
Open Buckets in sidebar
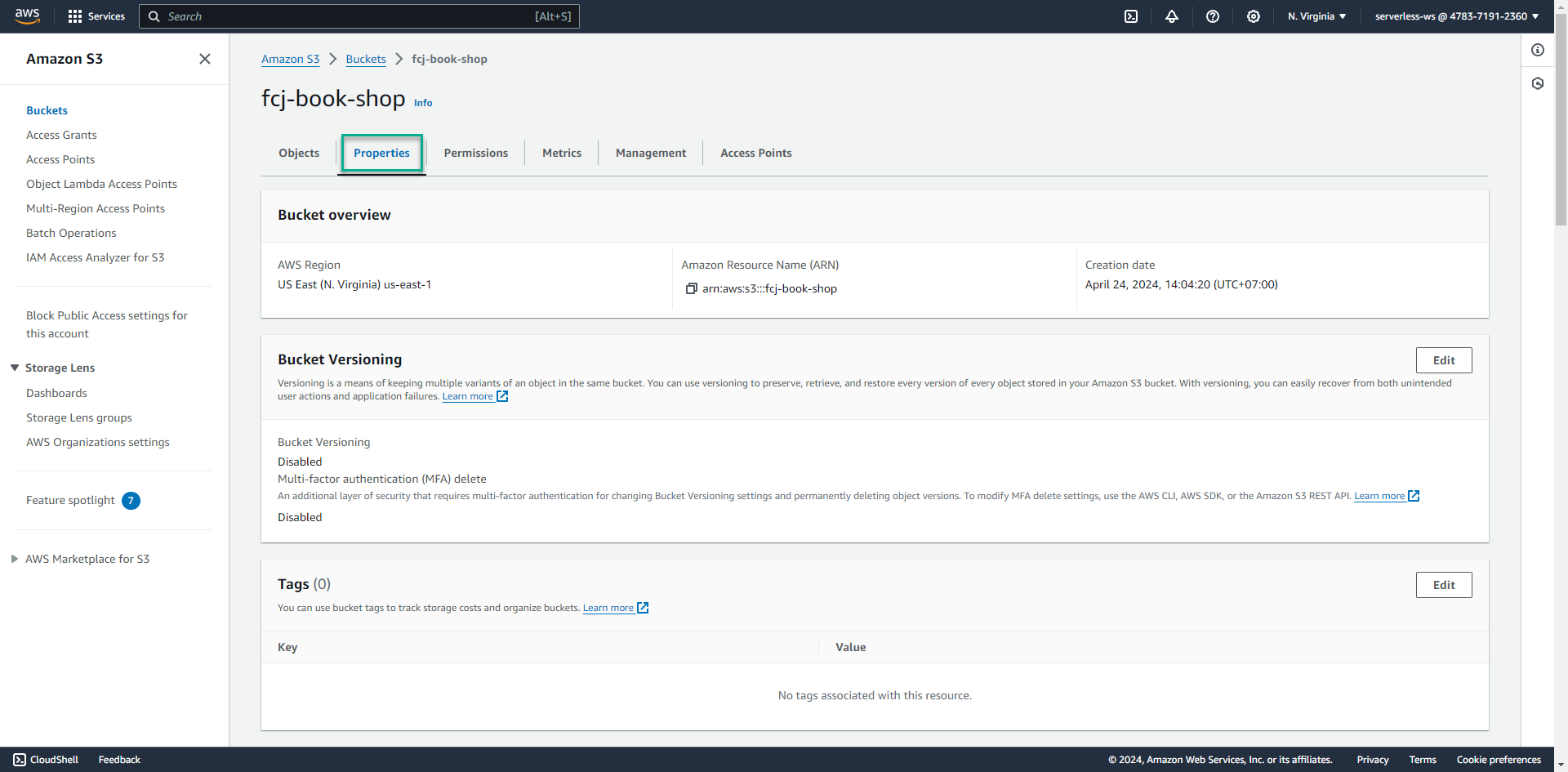[47, 110]
